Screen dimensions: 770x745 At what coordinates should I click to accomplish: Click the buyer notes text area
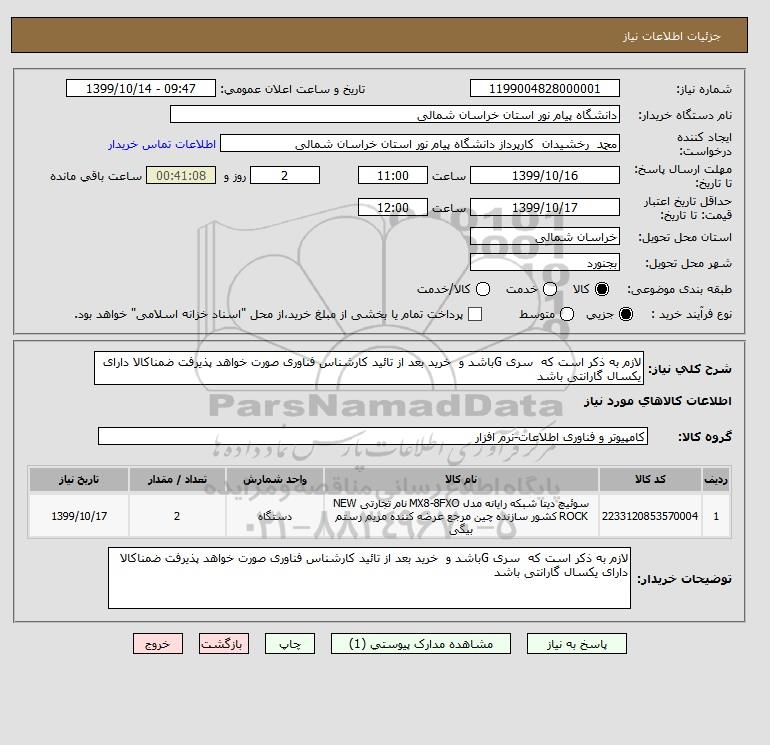(x=369, y=578)
